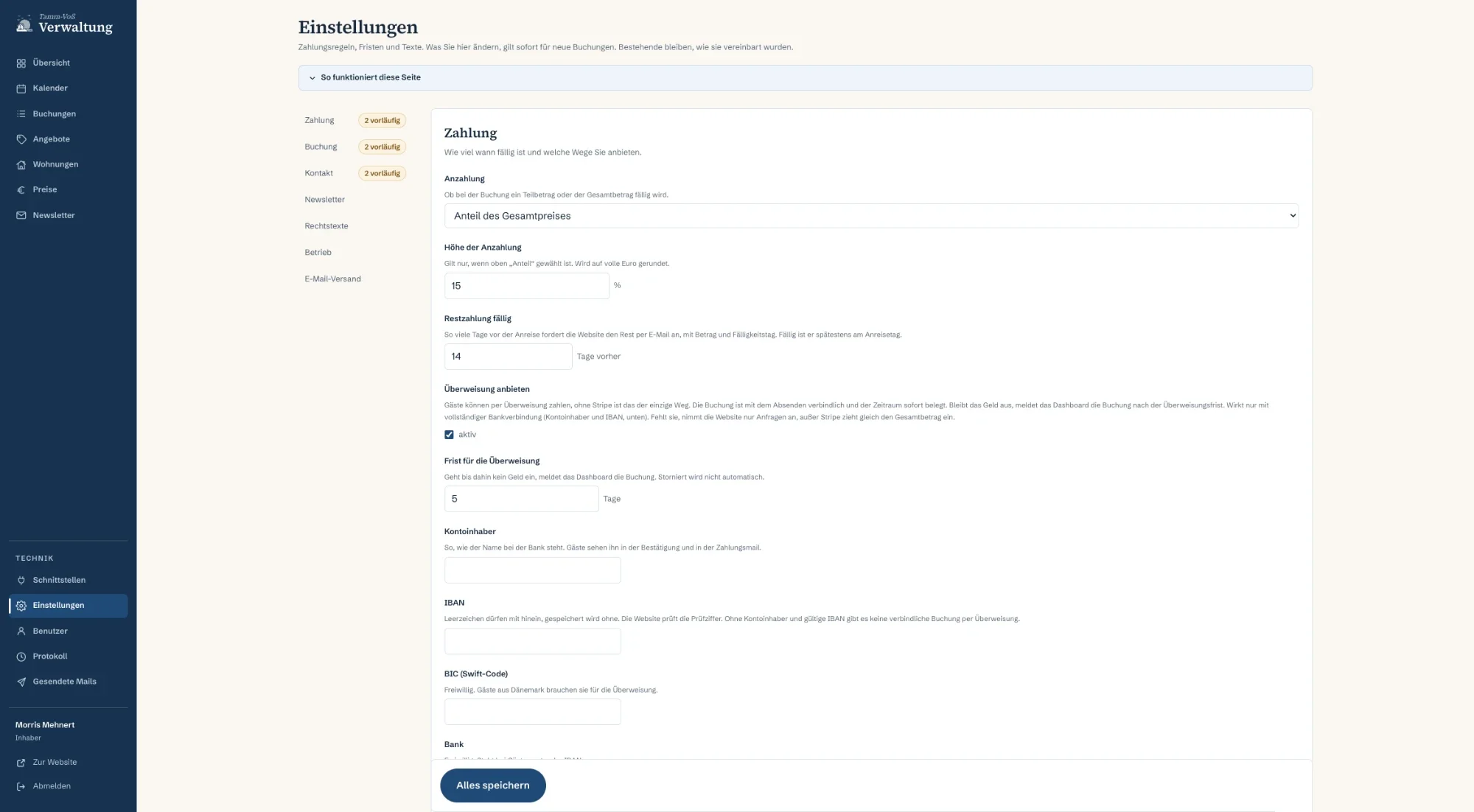Click the Schnittstellen plug icon
1474x812 pixels.
pos(21,581)
